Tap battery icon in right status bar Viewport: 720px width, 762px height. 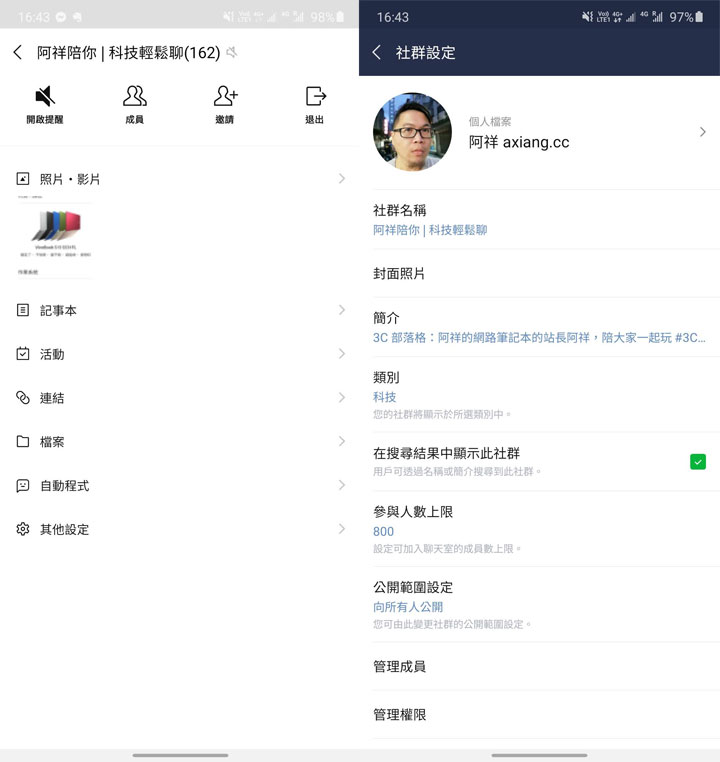(699, 17)
